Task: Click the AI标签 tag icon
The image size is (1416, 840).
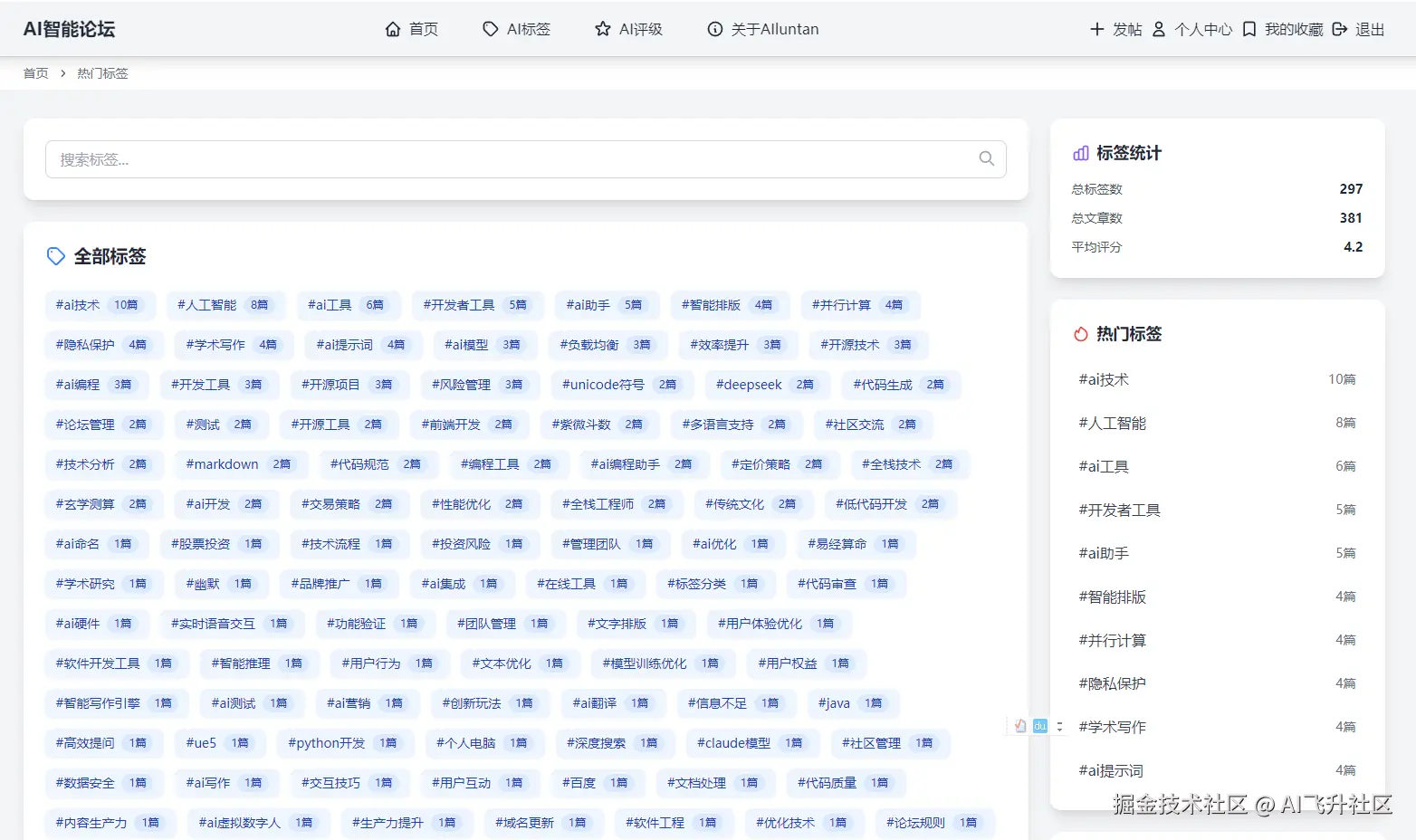Action: (x=491, y=29)
